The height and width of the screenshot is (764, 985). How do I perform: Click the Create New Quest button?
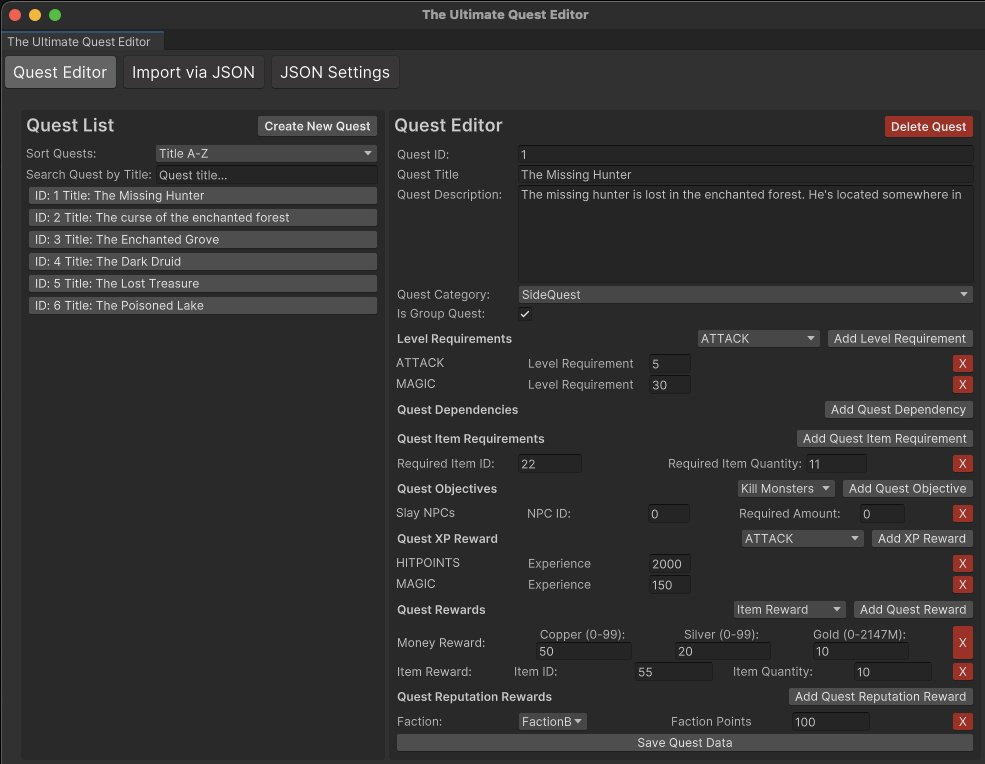[x=317, y=126]
